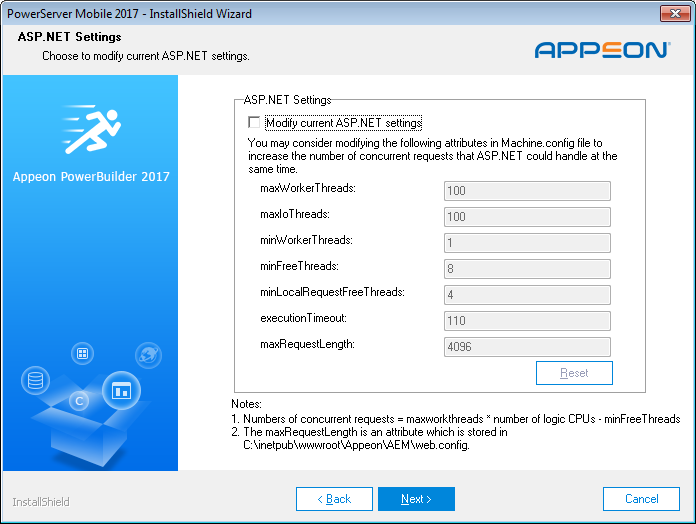
Task: Click the grid icon in the sidebar
Action: 83,354
